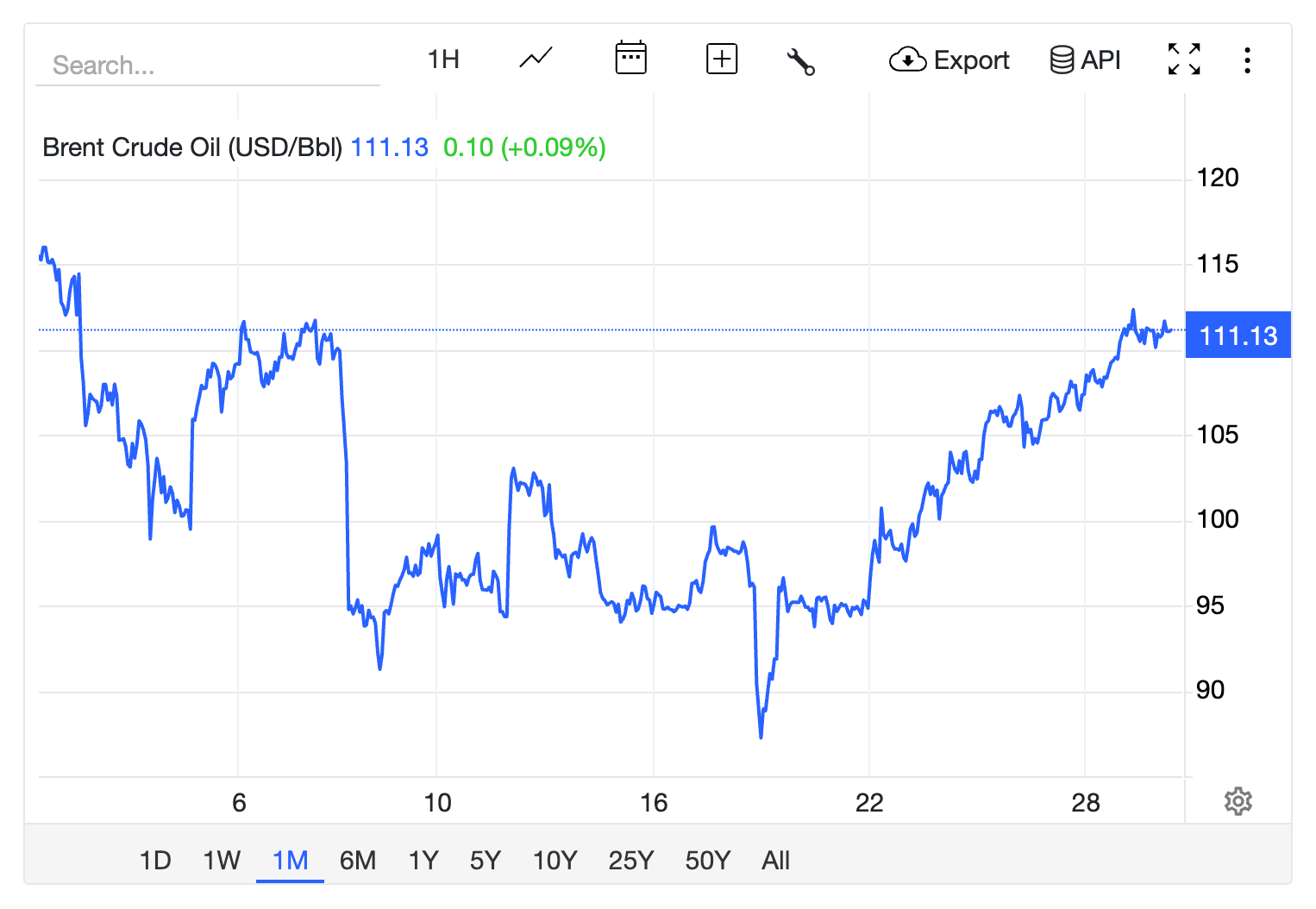Image resolution: width=1316 pixels, height=909 pixels.
Task: Select the All time range tab
Action: point(776,861)
